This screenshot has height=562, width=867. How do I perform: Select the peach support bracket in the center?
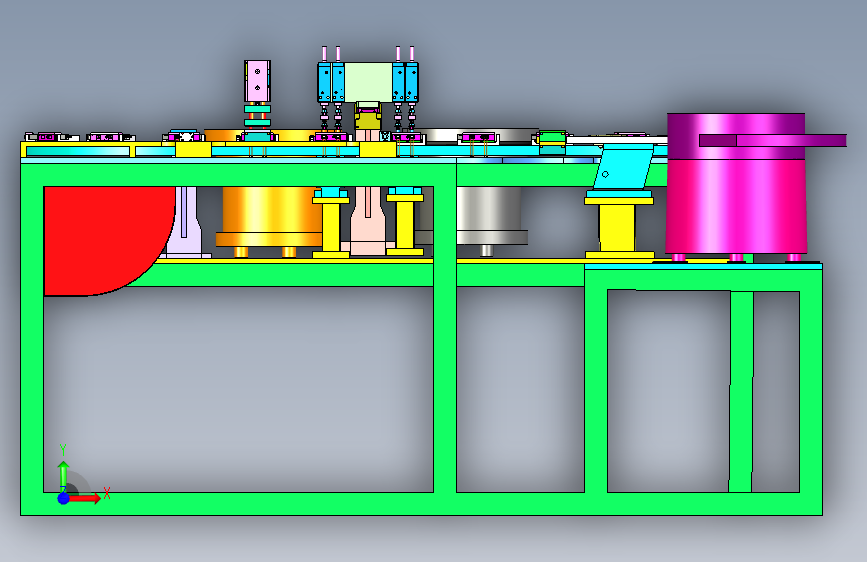[368, 222]
